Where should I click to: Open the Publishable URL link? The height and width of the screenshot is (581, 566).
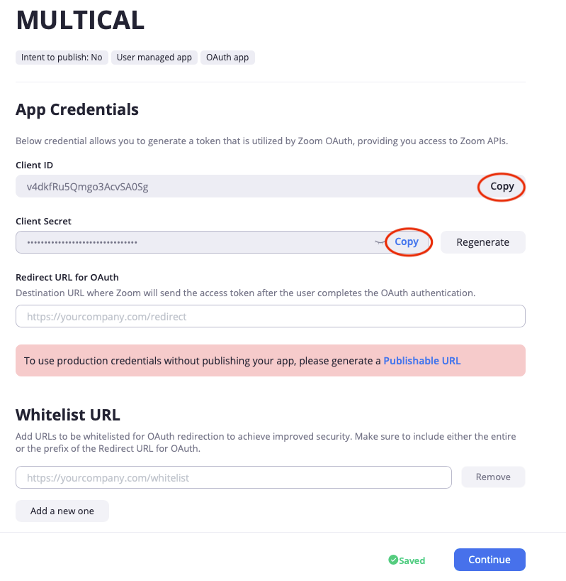tap(422, 361)
